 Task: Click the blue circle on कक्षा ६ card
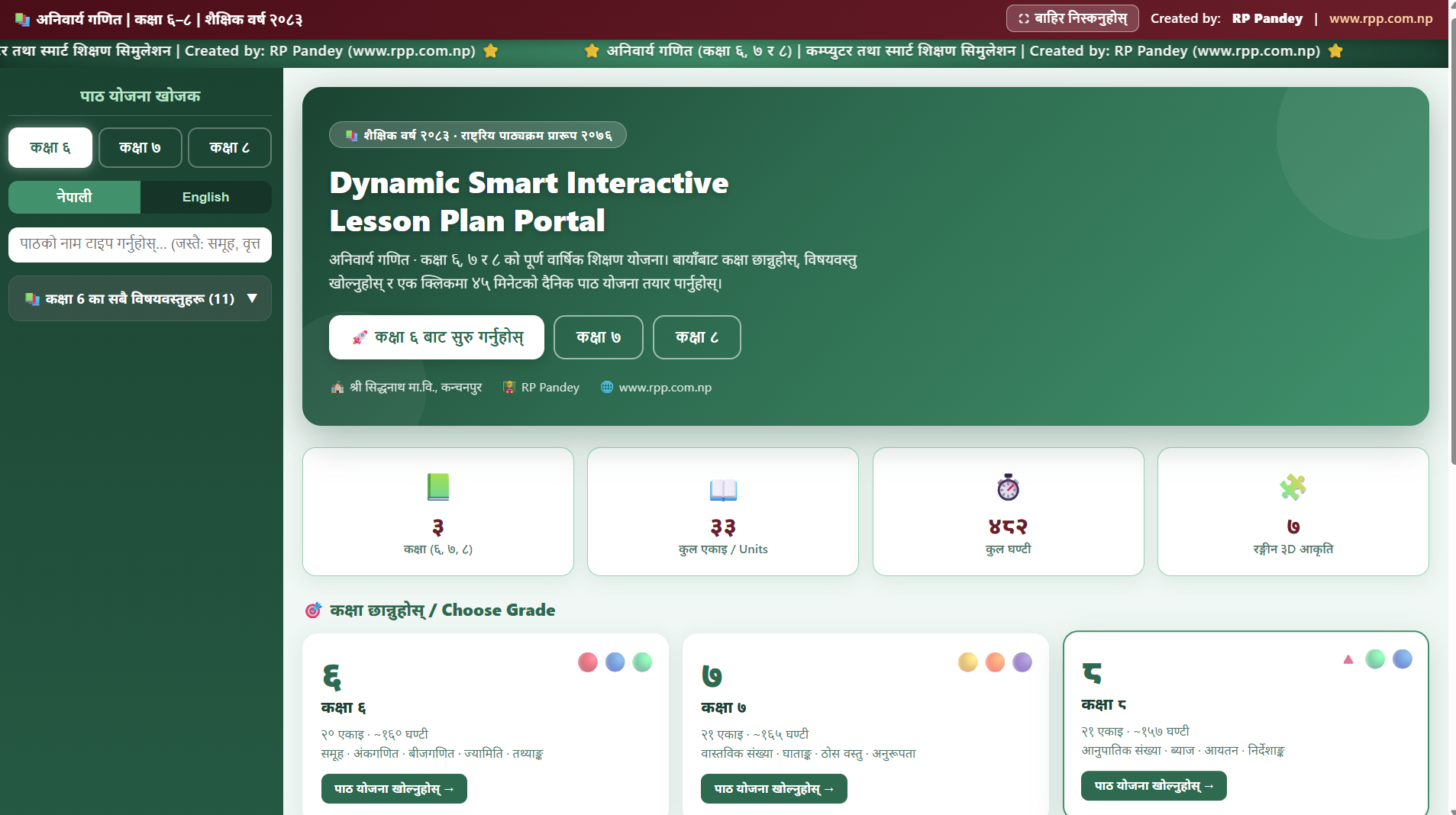click(x=615, y=662)
